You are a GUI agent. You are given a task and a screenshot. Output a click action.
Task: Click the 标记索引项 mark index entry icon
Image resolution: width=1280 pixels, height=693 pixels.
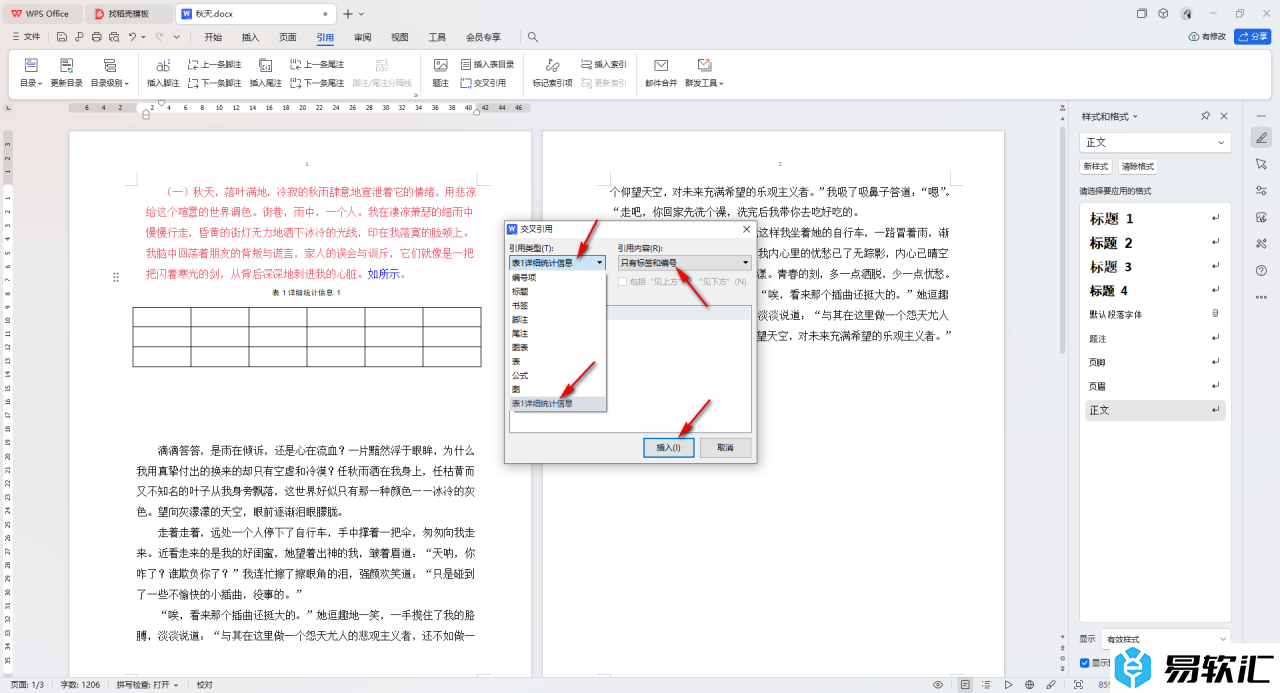click(x=553, y=66)
